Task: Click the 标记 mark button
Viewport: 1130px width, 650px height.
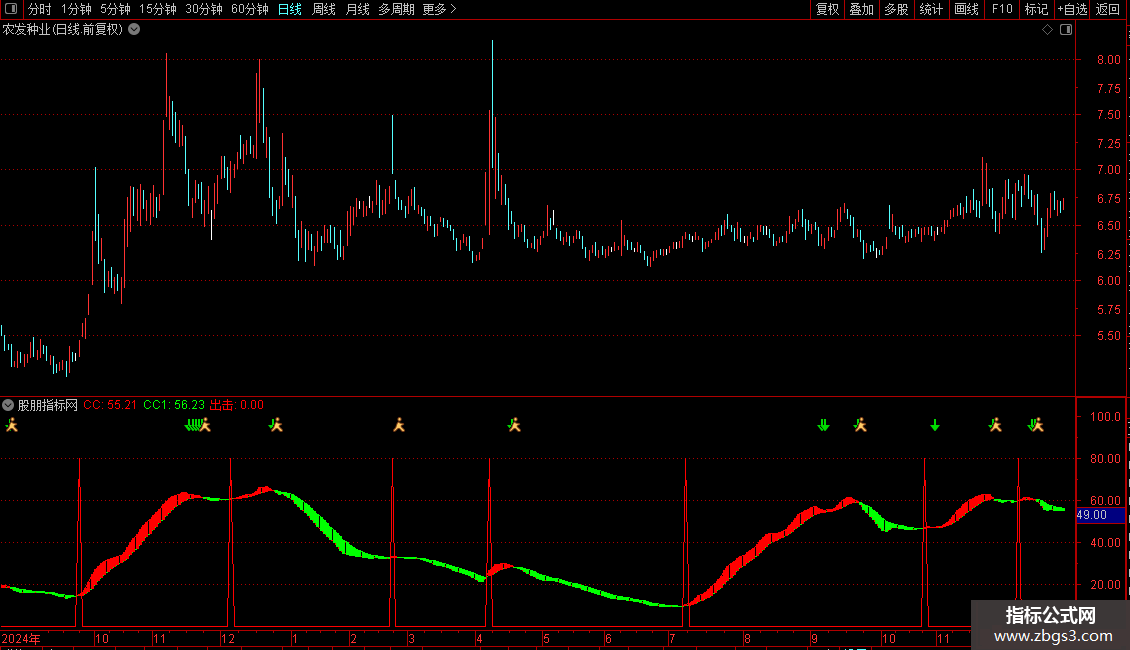Action: (1036, 9)
